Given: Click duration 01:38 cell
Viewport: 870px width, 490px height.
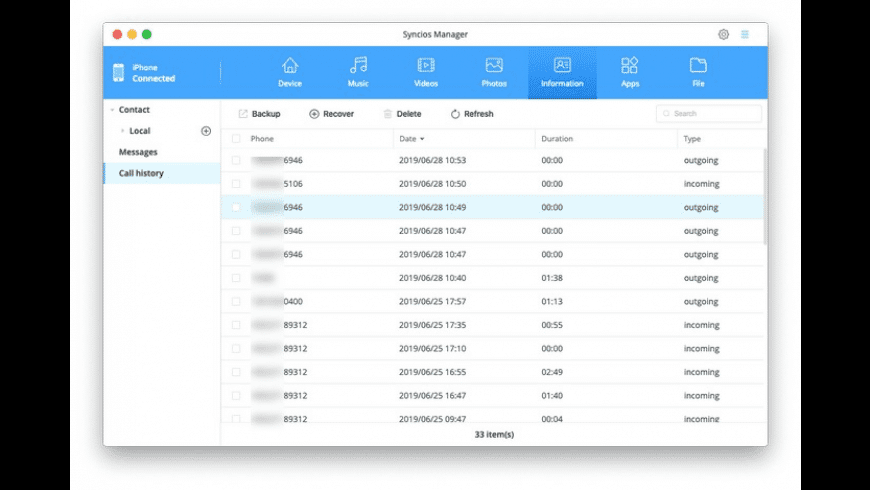Looking at the screenshot, I should tap(552, 278).
